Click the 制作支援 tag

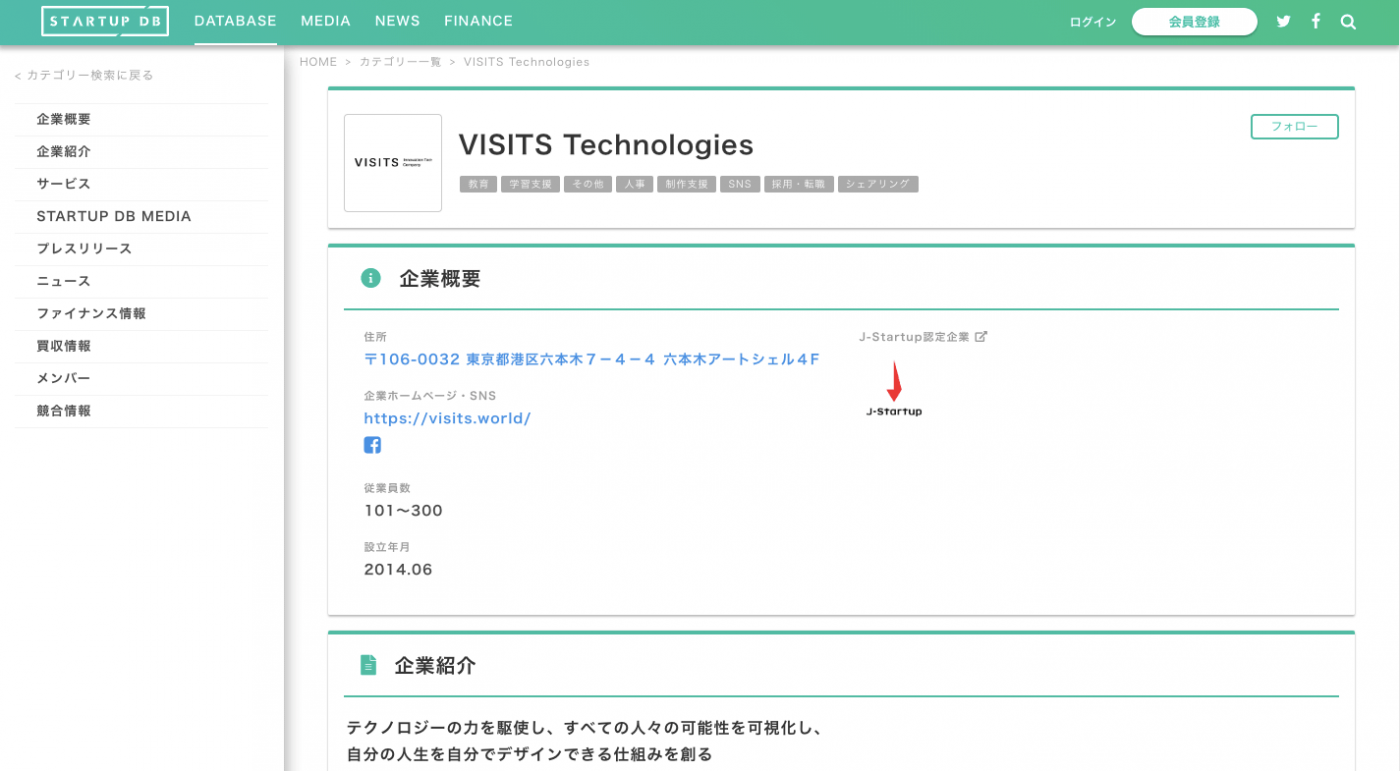pos(686,184)
